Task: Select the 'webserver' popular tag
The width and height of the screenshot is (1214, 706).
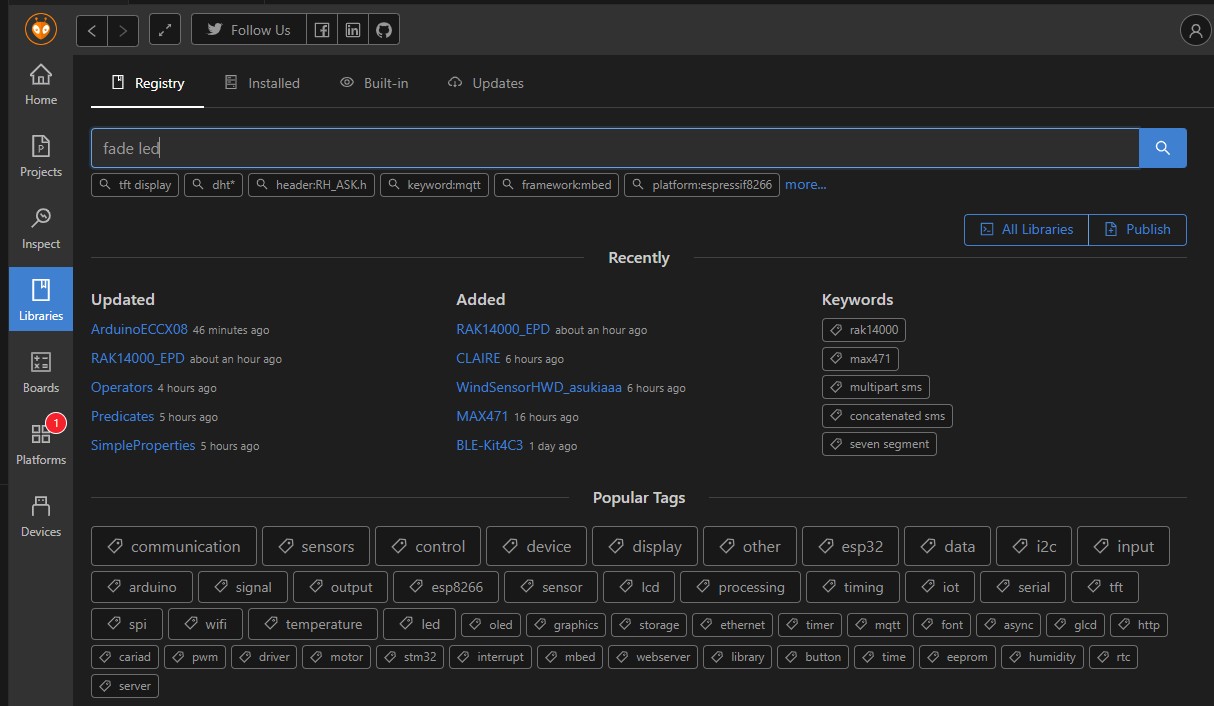Action: (653, 657)
